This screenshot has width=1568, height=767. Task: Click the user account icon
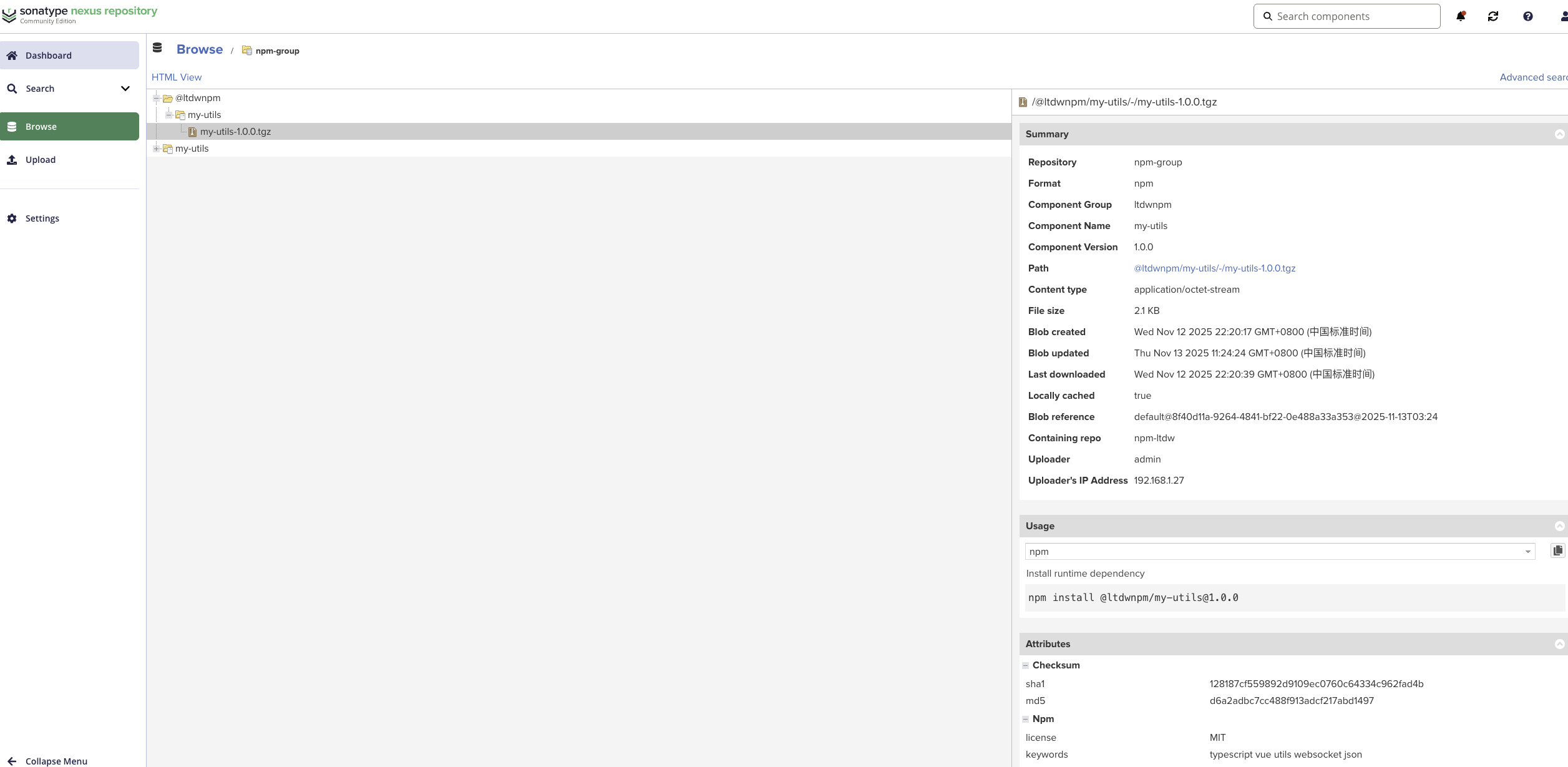(1564, 16)
